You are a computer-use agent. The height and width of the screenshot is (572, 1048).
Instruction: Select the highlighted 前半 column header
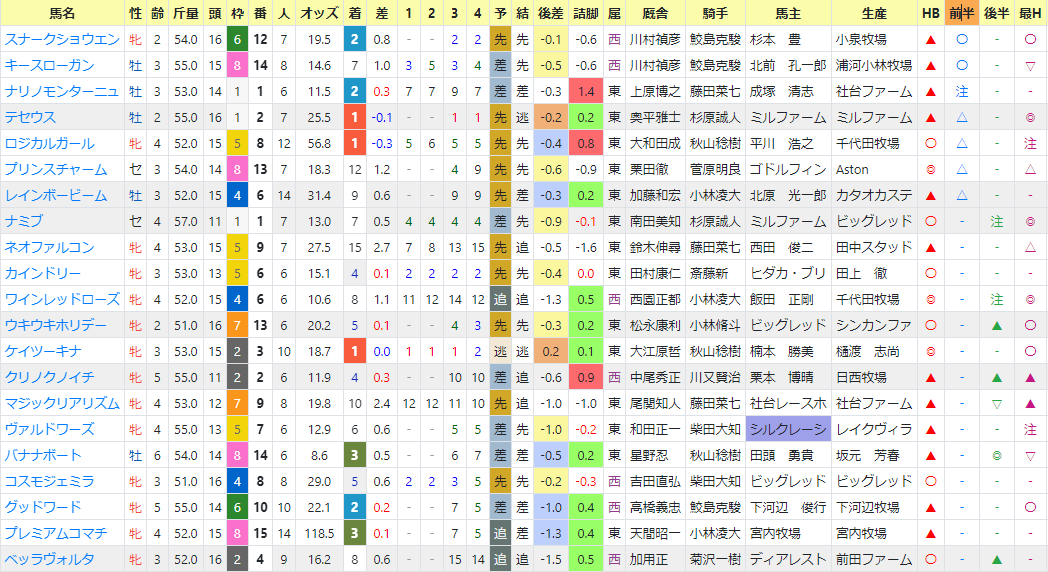click(962, 13)
